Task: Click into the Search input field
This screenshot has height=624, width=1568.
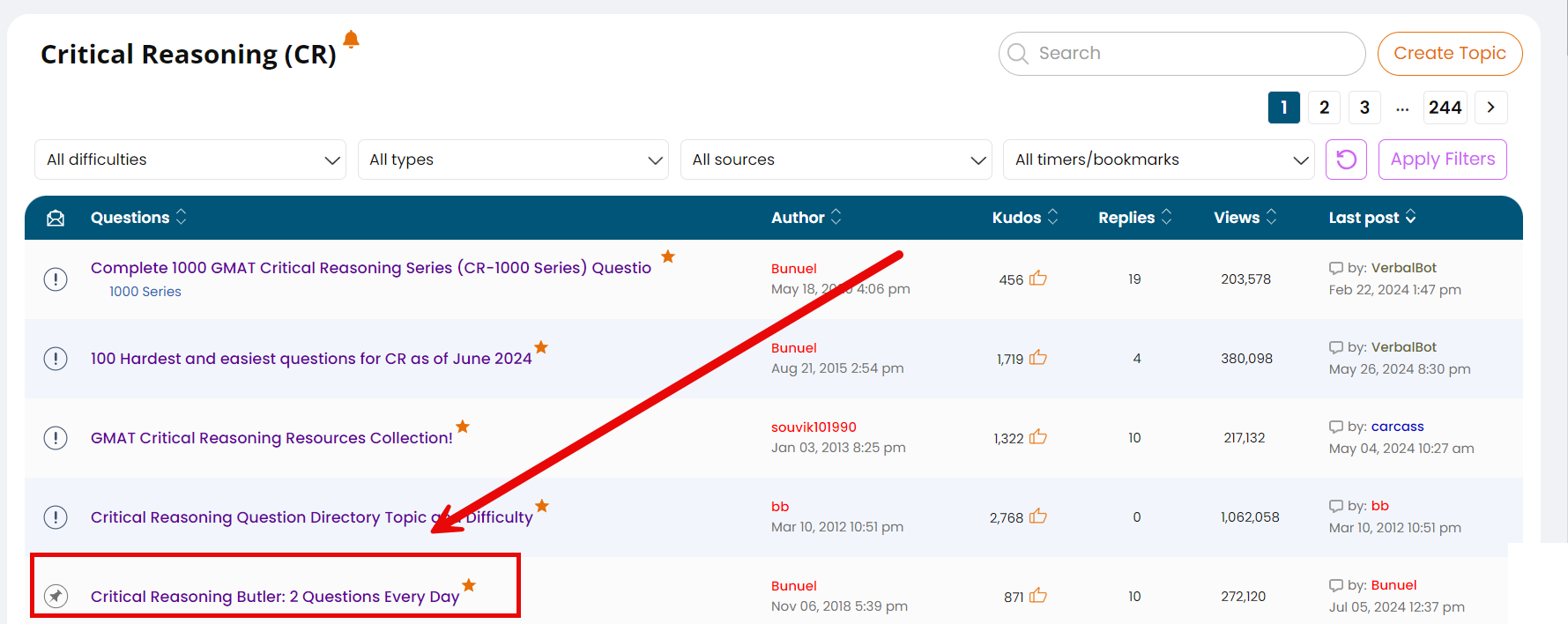Action: (x=1190, y=54)
